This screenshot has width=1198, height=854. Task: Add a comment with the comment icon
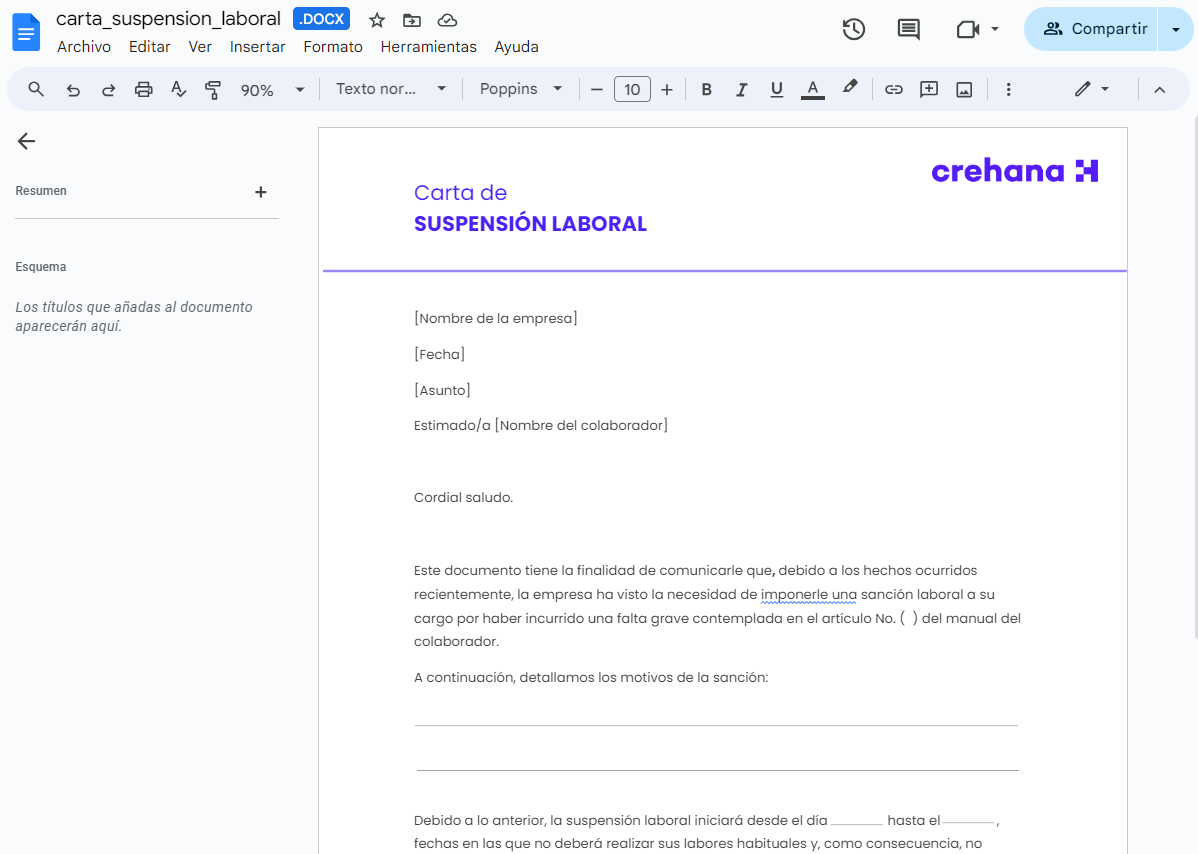928,89
